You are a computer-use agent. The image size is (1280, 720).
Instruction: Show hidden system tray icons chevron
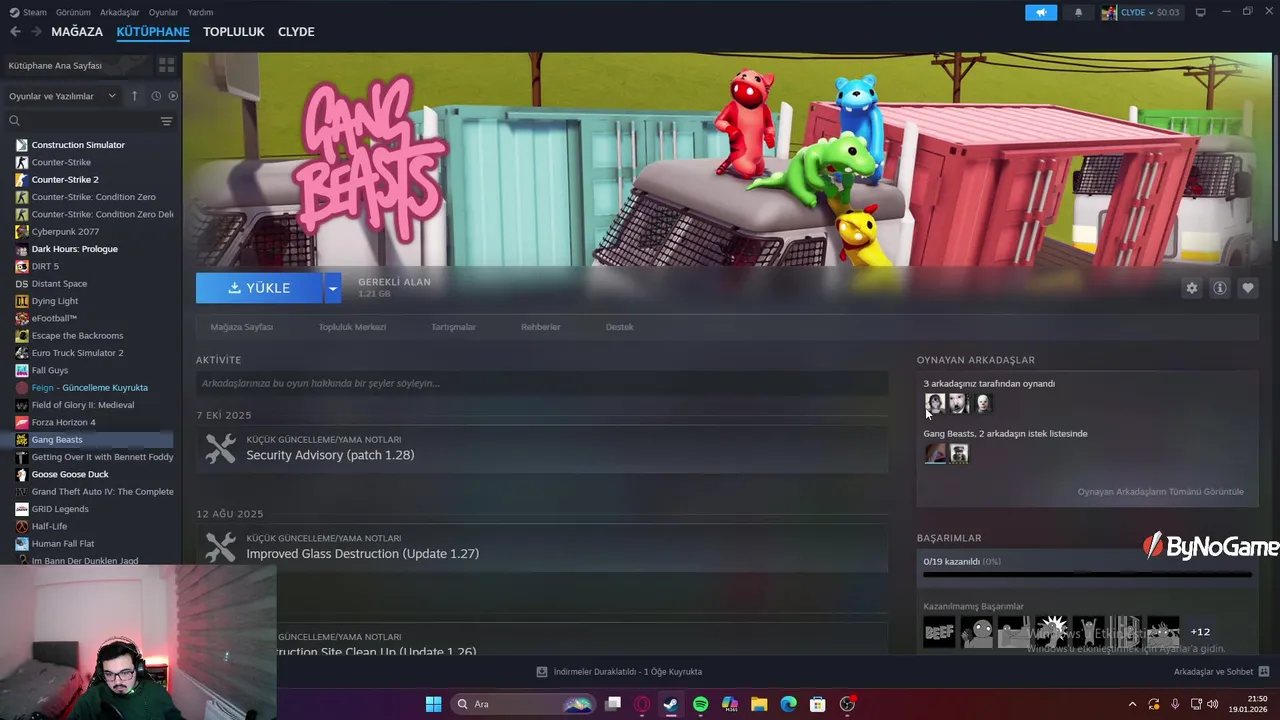click(x=1132, y=704)
